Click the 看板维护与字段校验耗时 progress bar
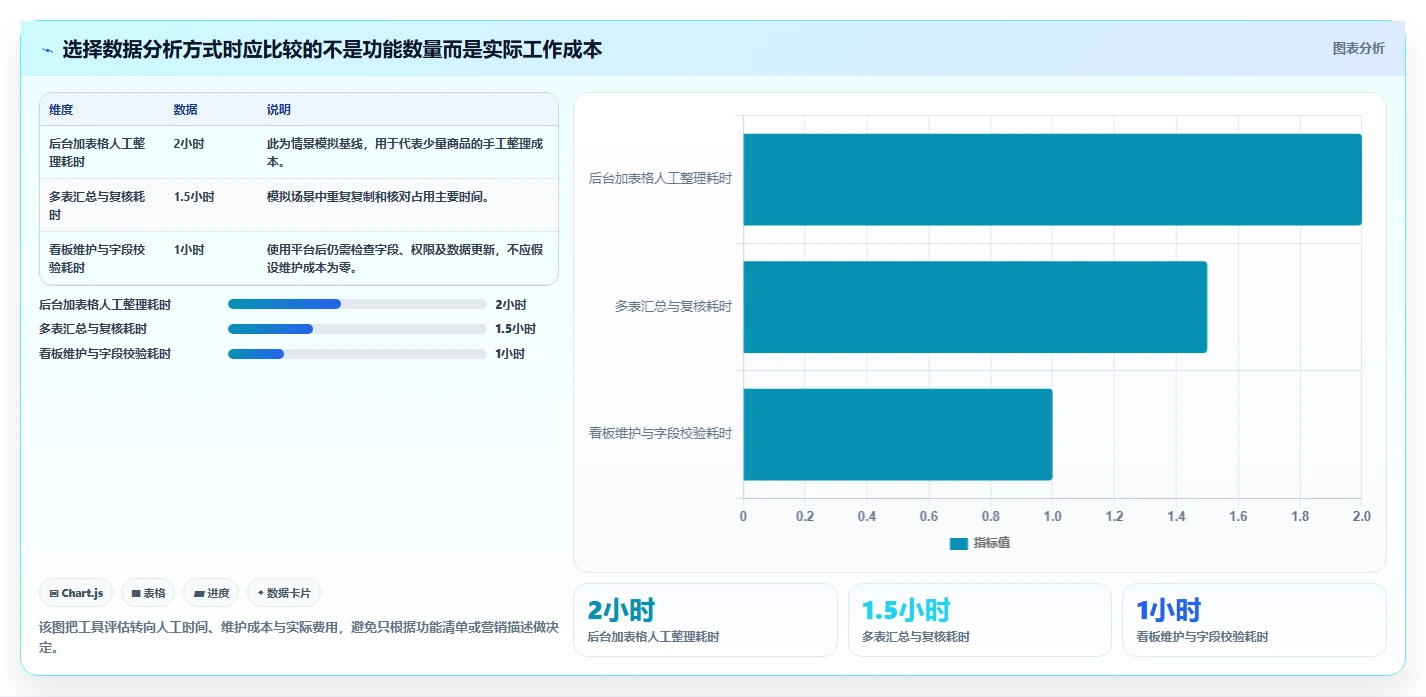Screen dimensions: 1426x697 tap(357, 354)
